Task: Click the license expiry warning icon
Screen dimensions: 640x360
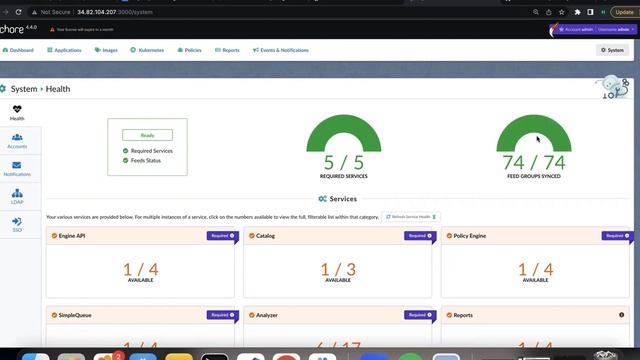Action: click(52, 29)
